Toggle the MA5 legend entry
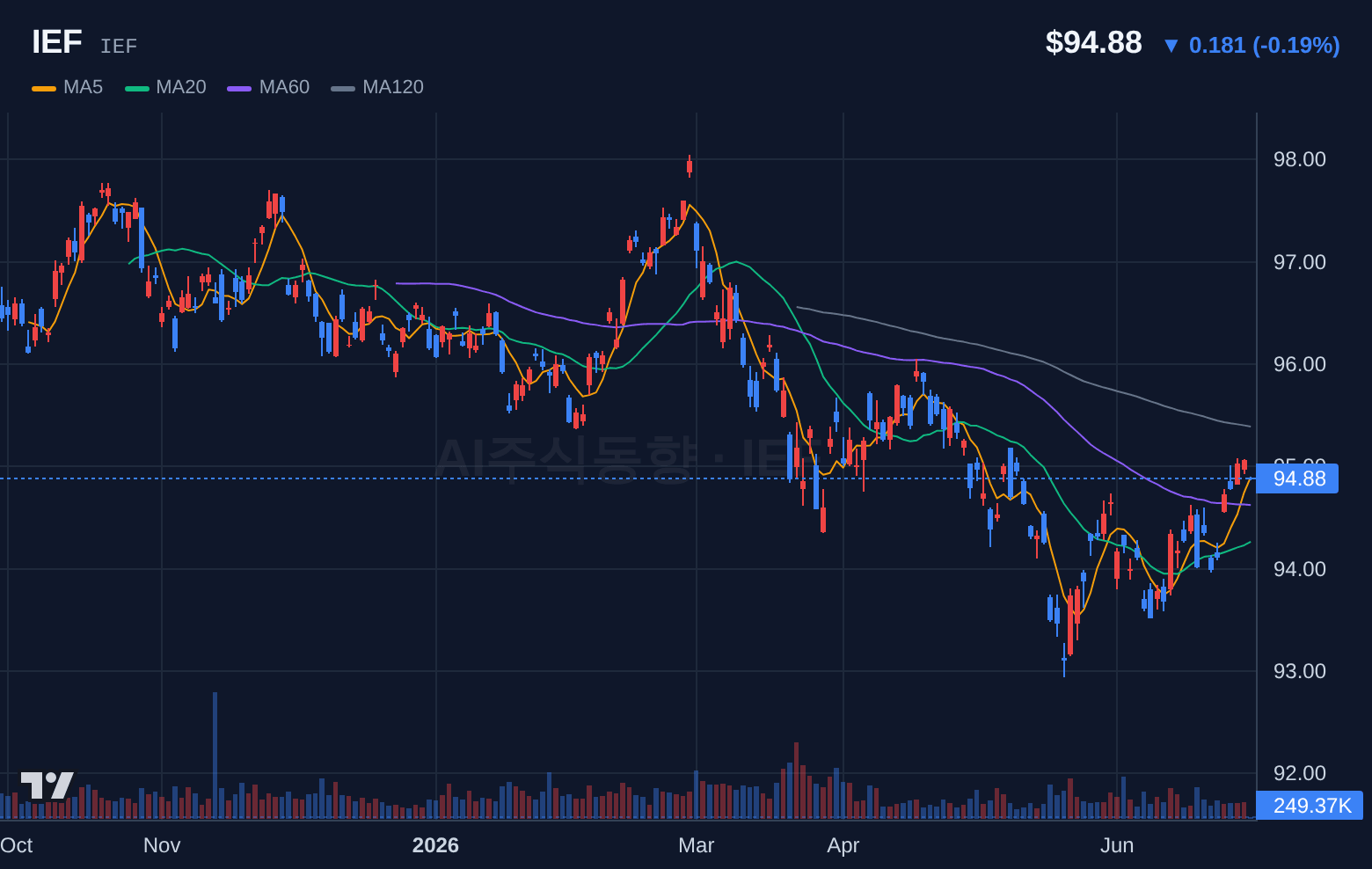 [68, 87]
